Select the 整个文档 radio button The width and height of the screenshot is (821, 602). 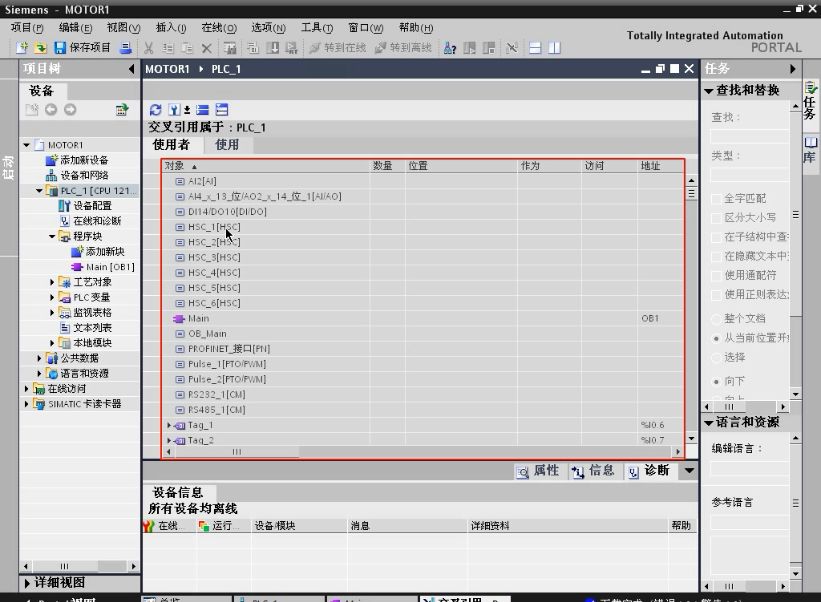(716, 318)
